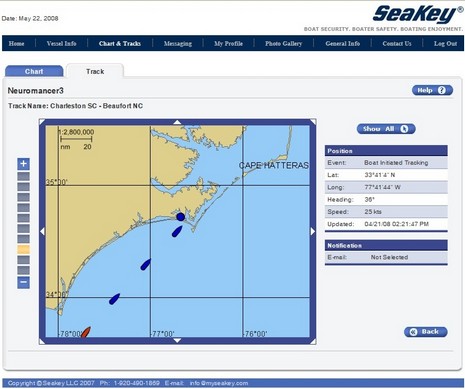Click the Back button
The width and height of the screenshot is (465, 389).
tap(426, 332)
